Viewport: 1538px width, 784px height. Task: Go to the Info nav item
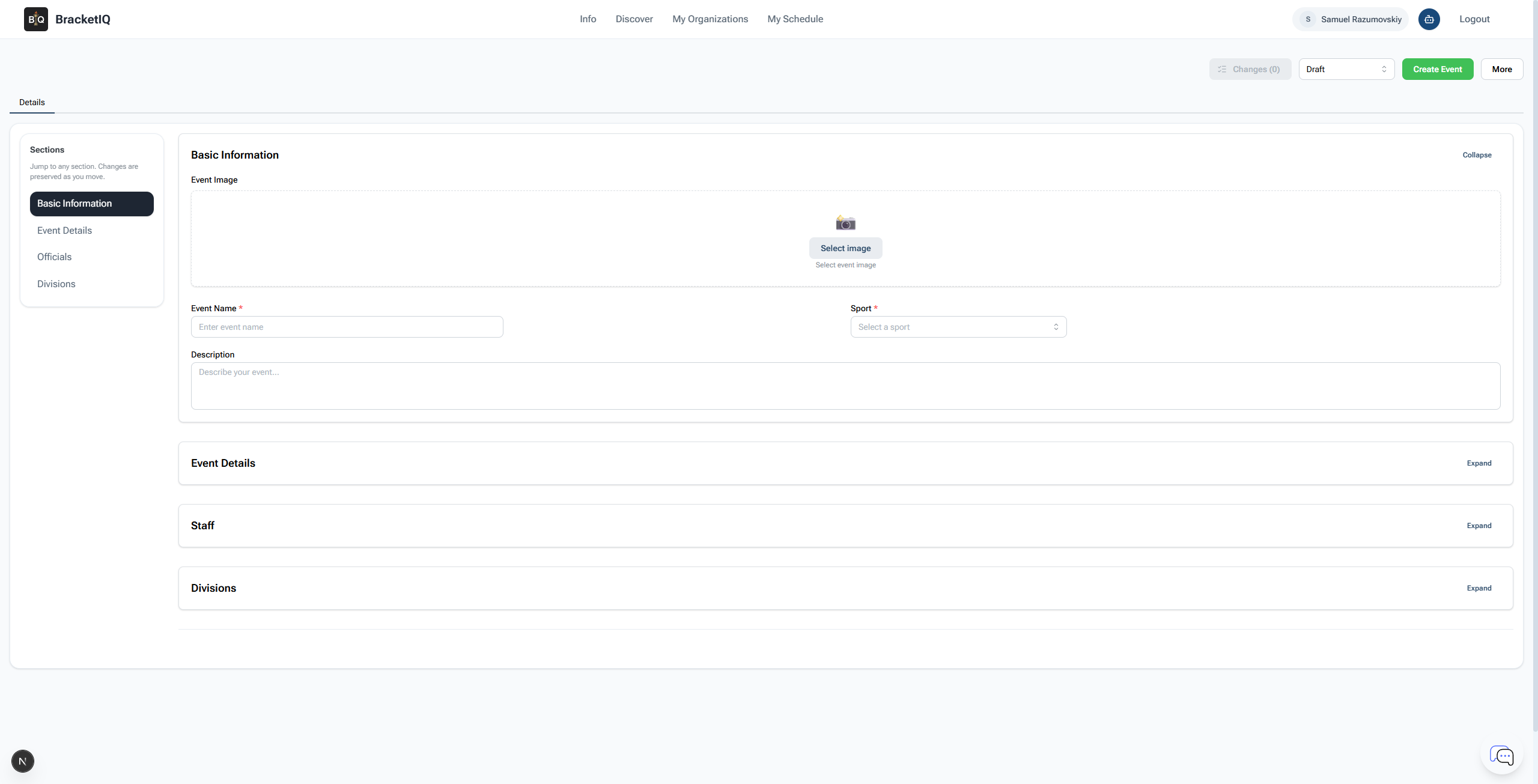(x=588, y=19)
